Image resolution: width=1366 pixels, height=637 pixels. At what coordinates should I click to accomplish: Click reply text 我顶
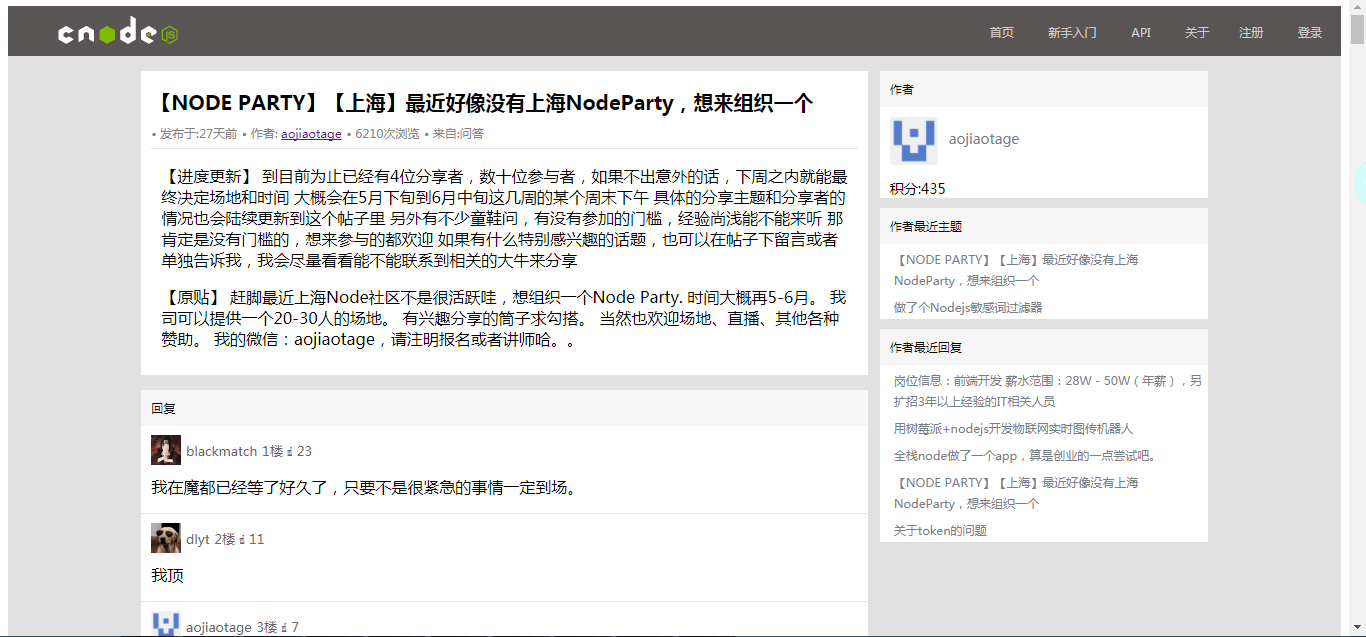coord(167,576)
